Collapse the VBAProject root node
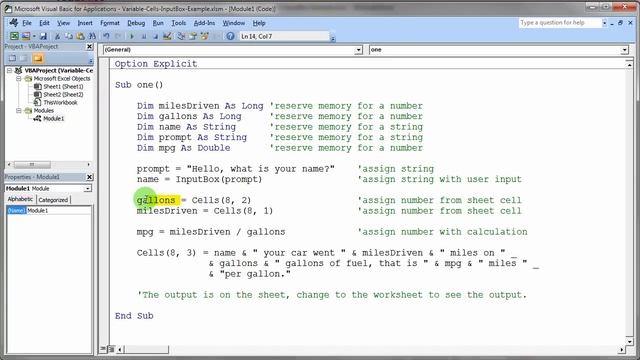The width and height of the screenshot is (640, 360). (x=9, y=71)
